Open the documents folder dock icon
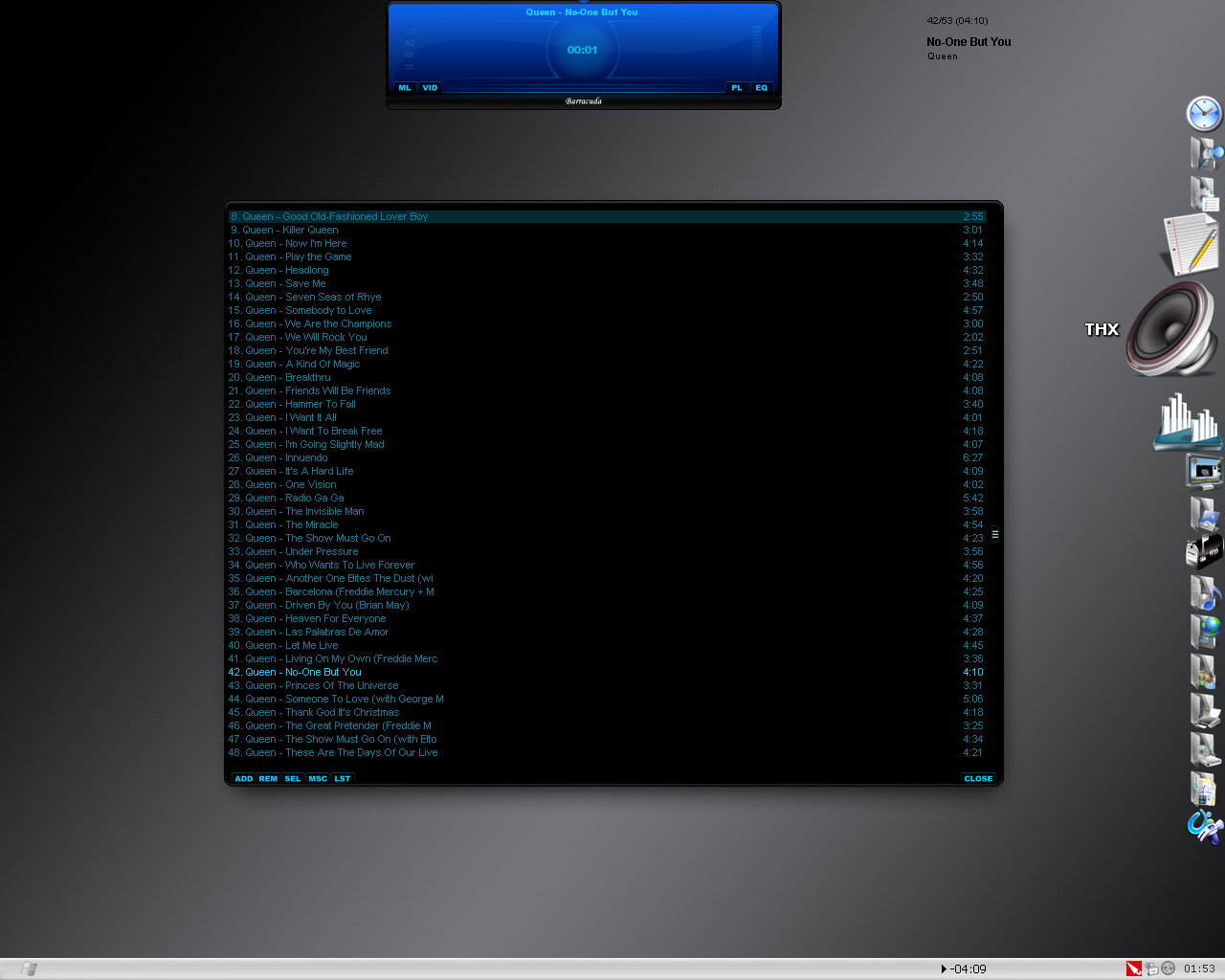This screenshot has width=1225, height=980. click(x=1203, y=789)
